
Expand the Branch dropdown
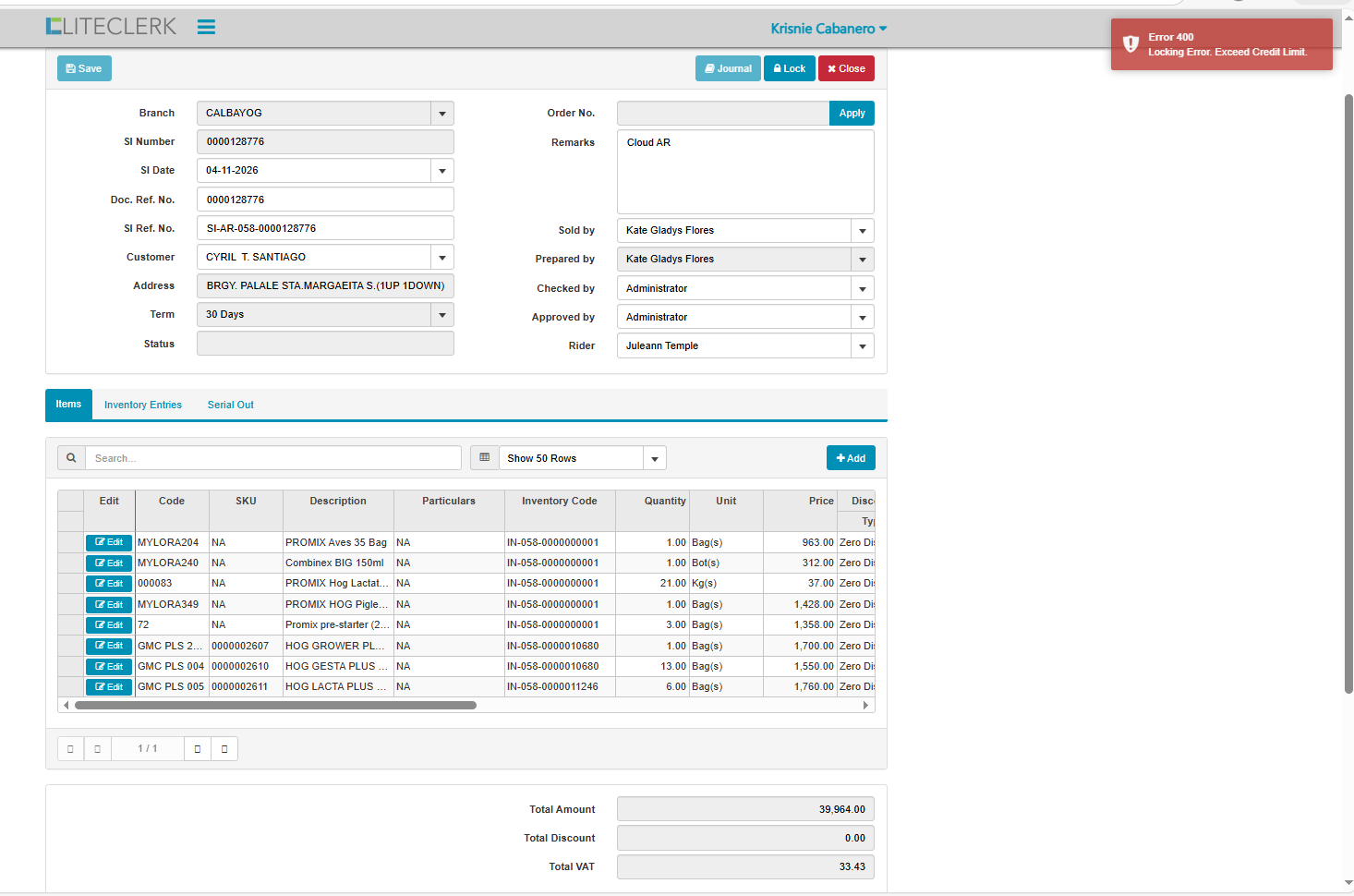pos(442,114)
